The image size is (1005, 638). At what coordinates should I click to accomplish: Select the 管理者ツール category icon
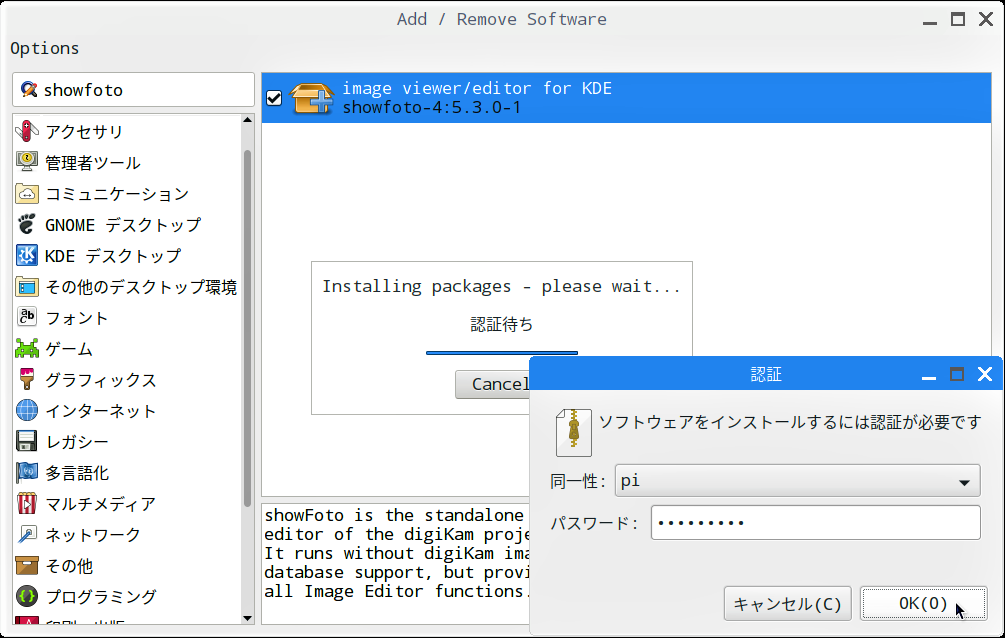(26, 162)
